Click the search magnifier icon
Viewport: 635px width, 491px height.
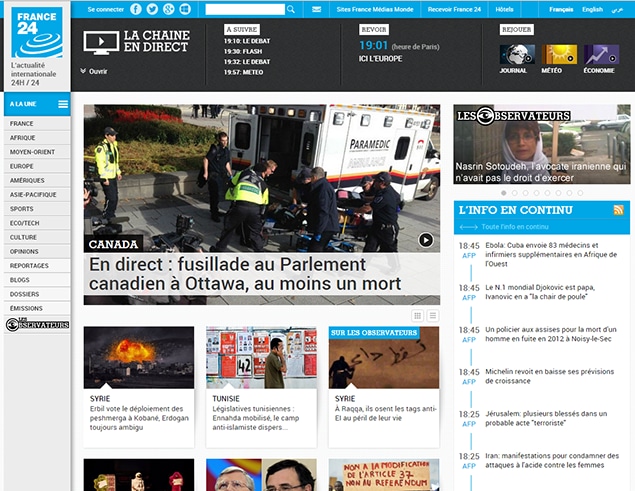click(x=291, y=9)
